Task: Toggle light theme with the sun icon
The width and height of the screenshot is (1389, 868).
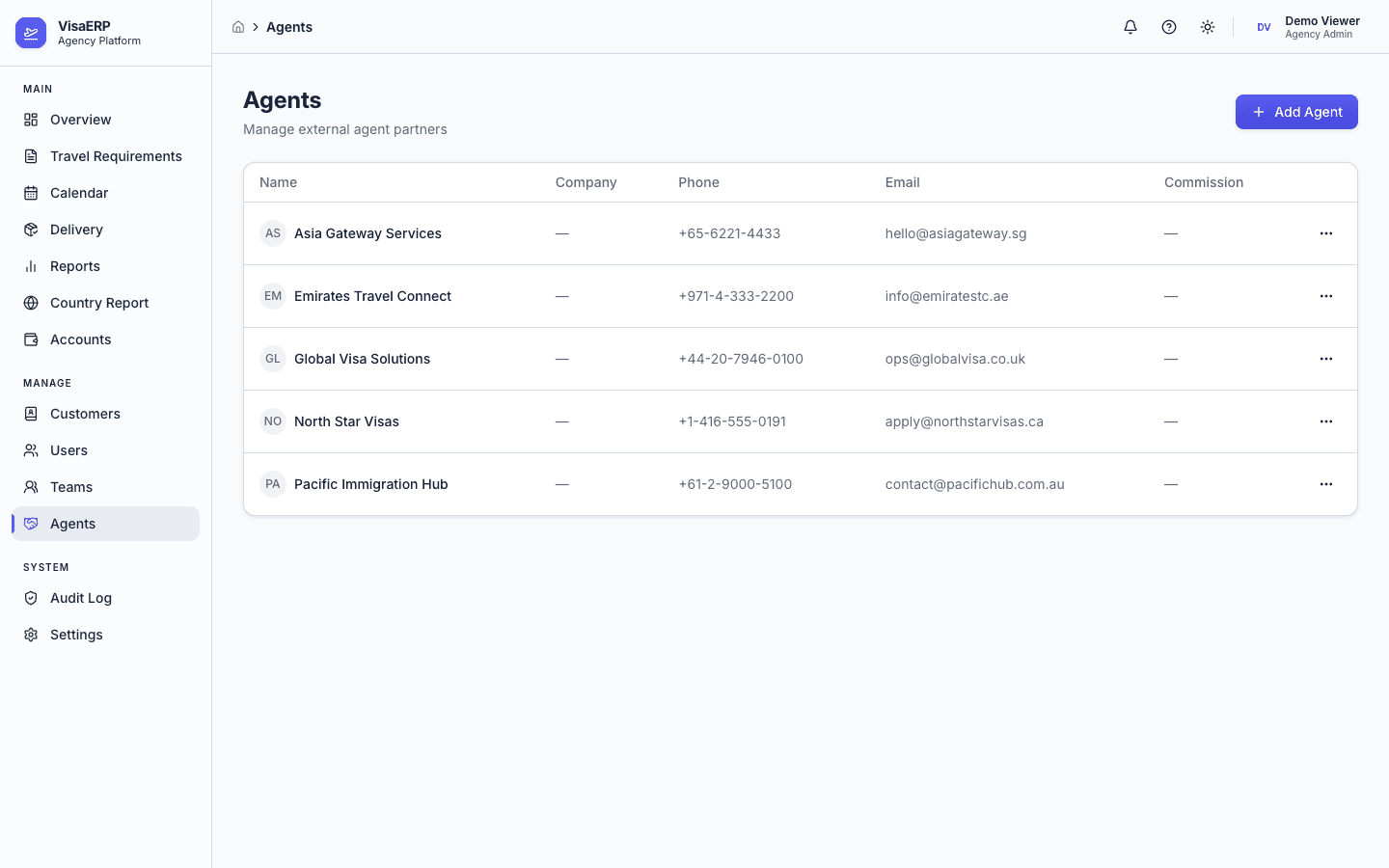Action: coord(1208,27)
